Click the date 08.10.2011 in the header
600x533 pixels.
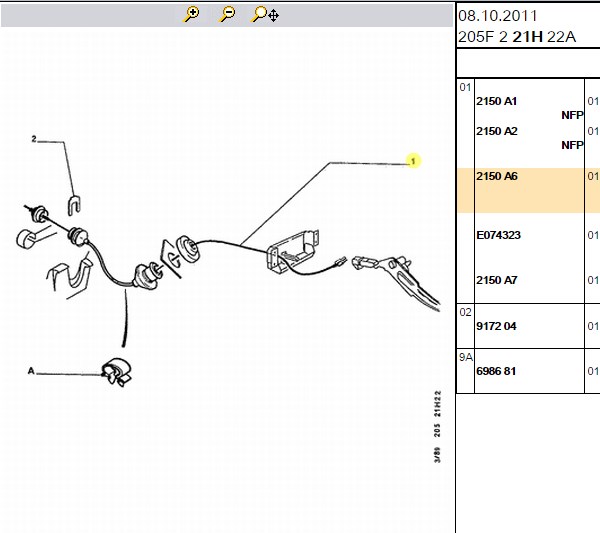pos(497,16)
